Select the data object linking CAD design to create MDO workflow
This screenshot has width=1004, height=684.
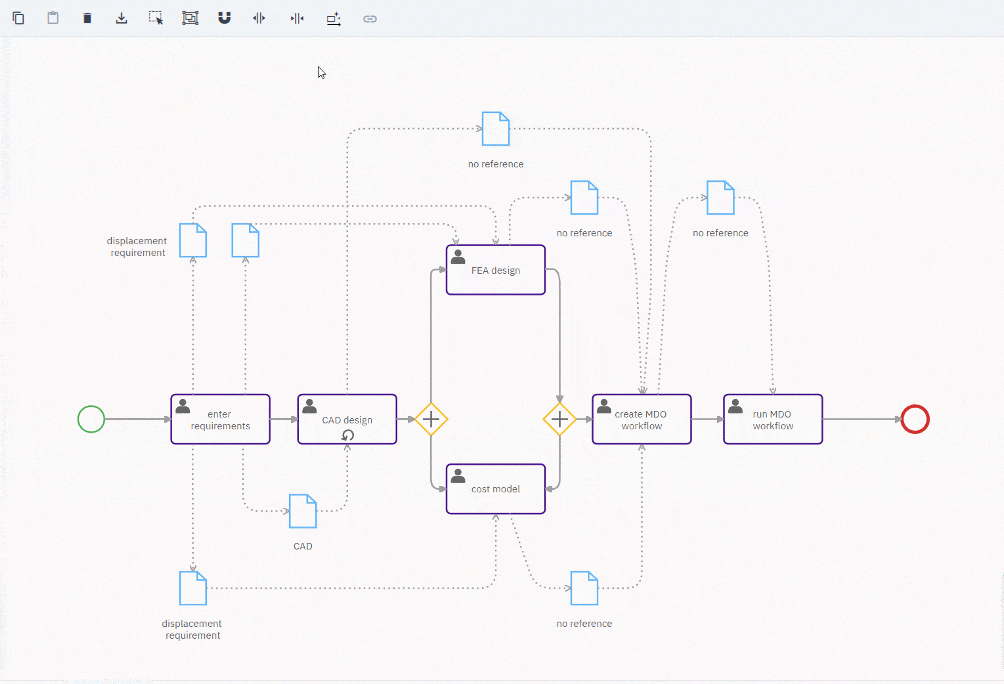click(496, 129)
